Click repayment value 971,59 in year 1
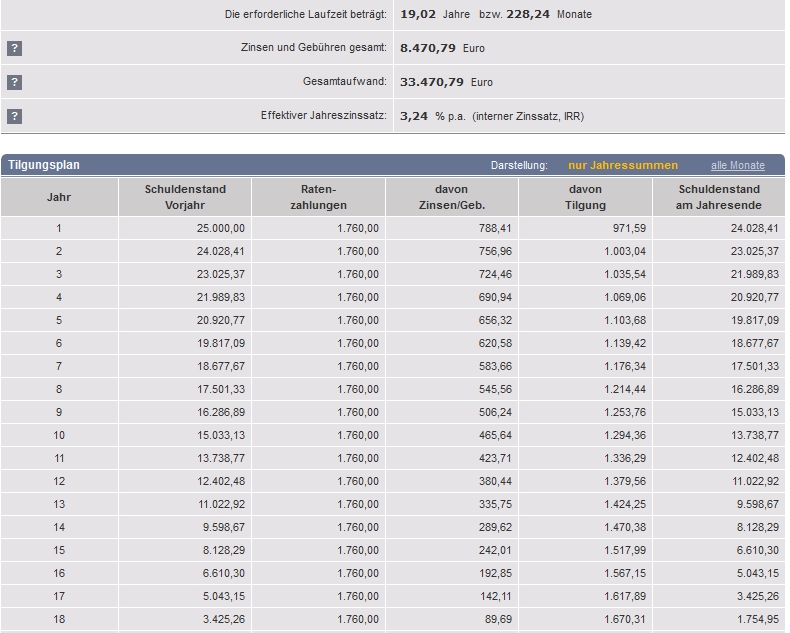790x633 pixels. 629,228
